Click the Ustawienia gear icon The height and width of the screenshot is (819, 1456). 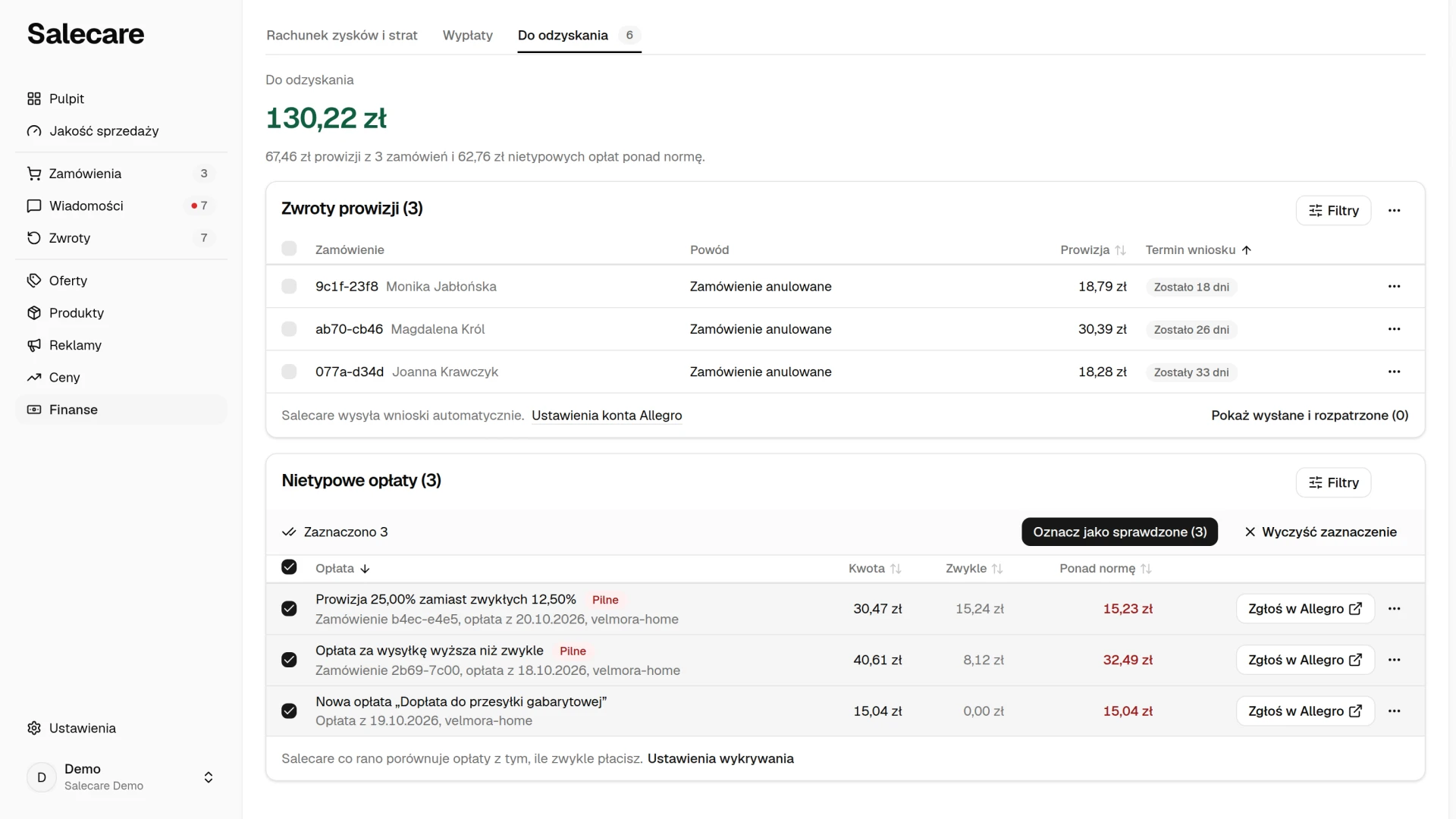pos(34,728)
